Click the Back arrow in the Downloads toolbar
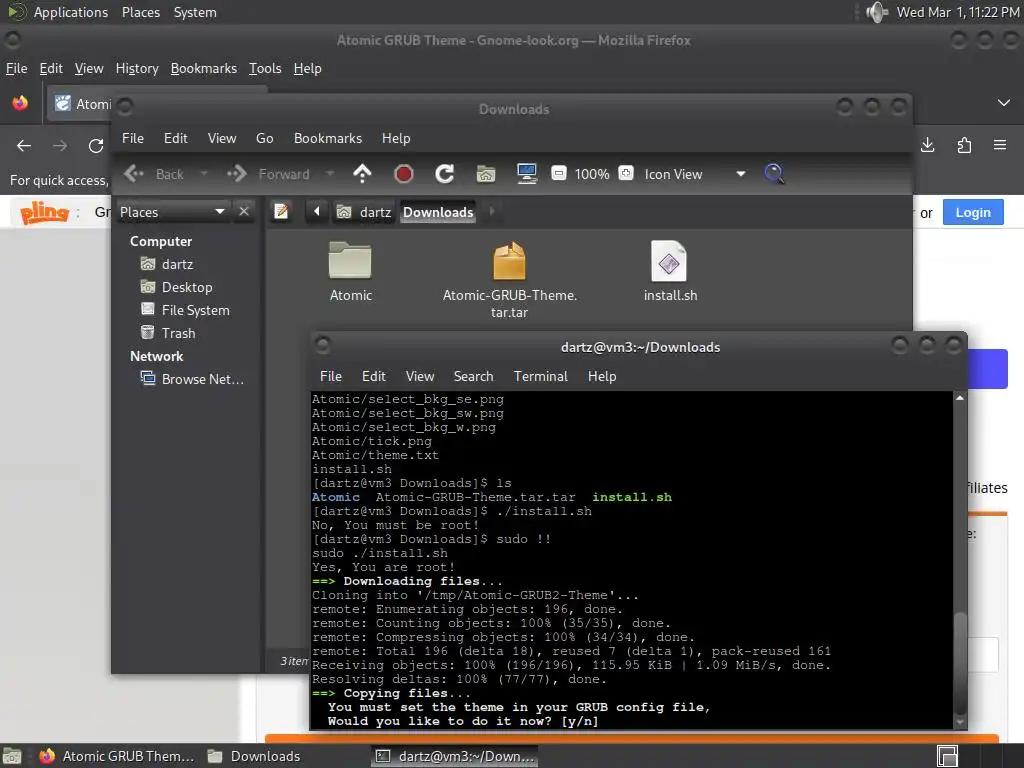 (x=135, y=174)
